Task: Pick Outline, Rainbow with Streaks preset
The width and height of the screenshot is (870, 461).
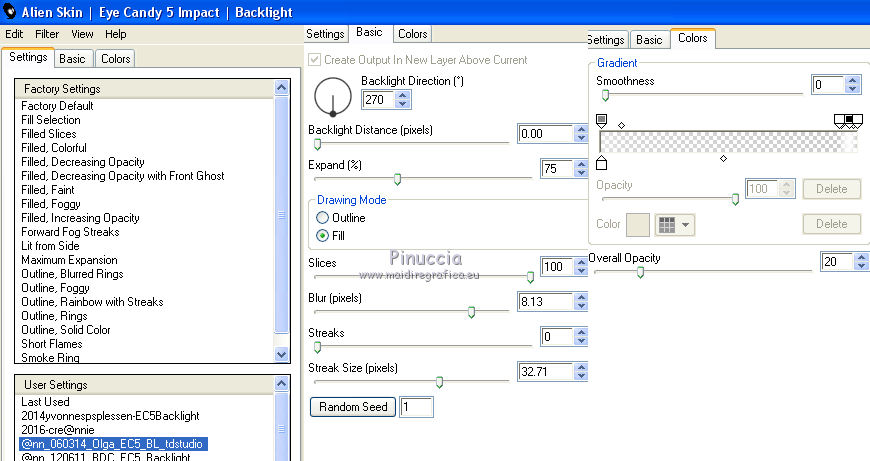Action: 92,302
